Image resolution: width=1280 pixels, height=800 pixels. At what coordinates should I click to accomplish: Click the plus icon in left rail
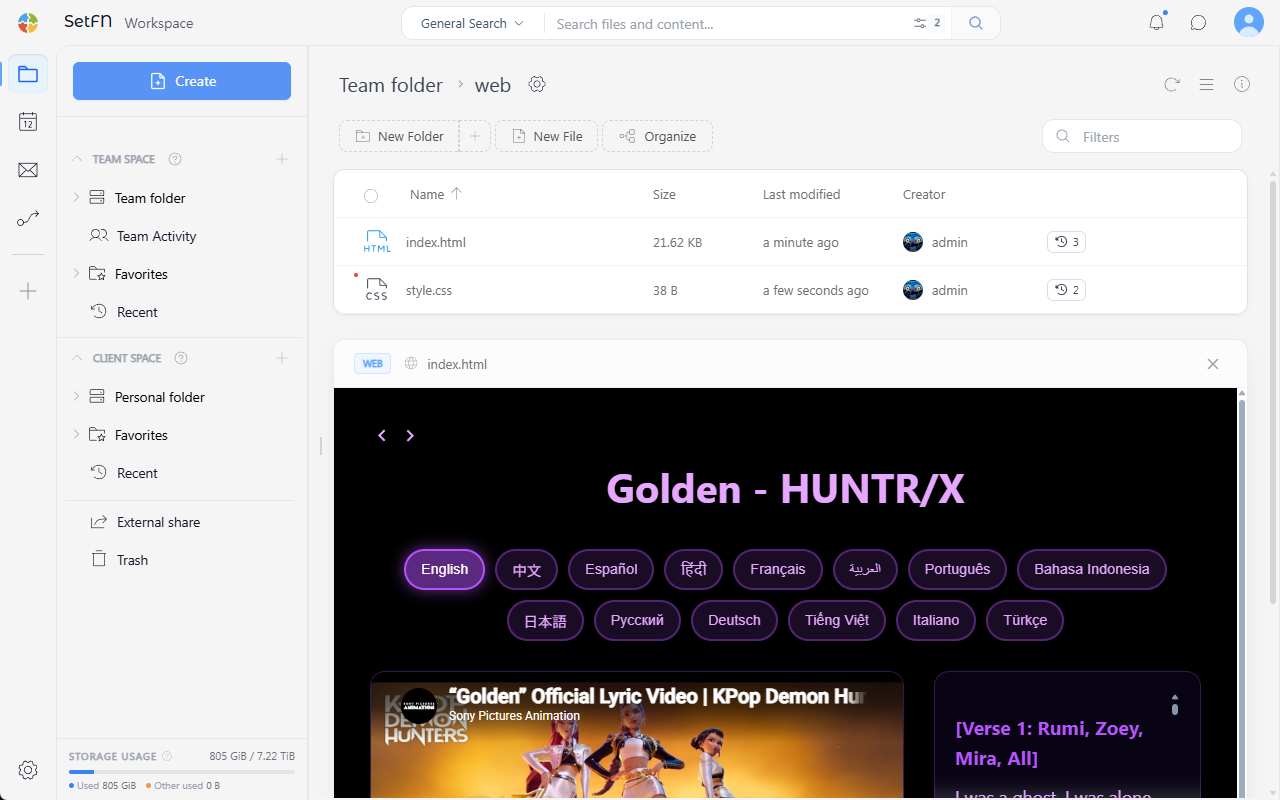tap(28, 291)
